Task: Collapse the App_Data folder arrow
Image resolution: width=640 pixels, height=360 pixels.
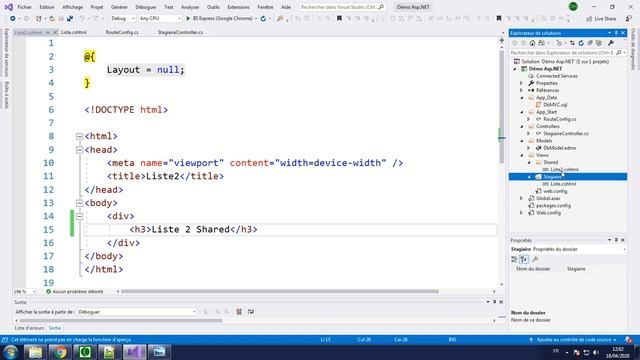Action: pos(522,98)
